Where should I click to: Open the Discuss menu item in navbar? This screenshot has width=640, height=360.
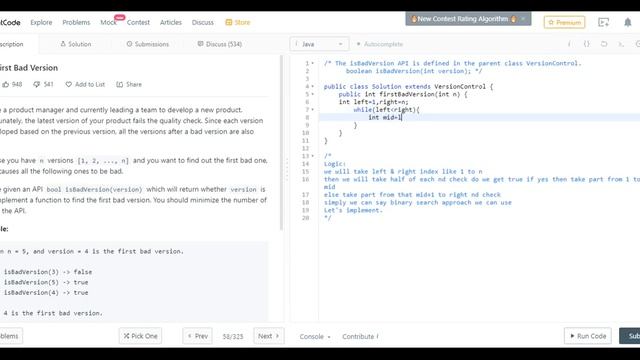(203, 22)
